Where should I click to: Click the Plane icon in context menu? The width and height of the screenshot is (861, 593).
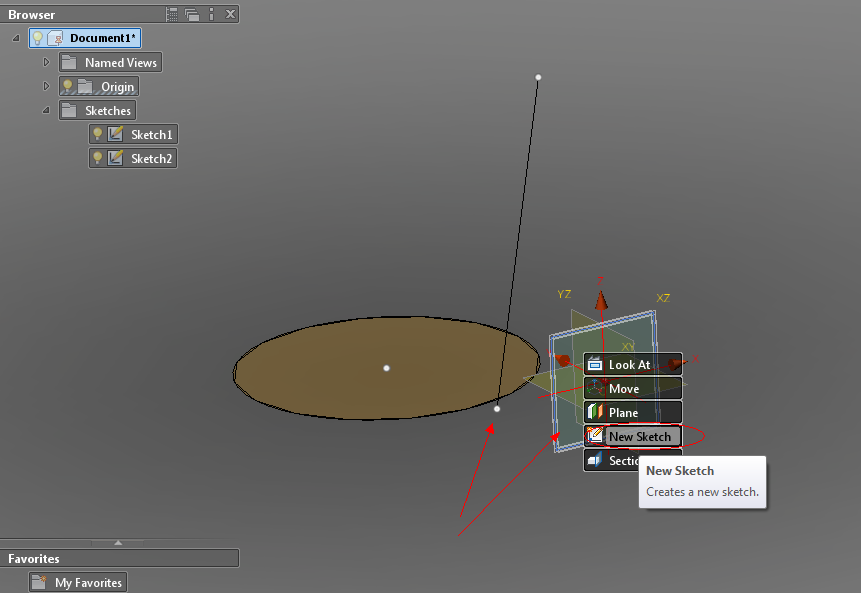pos(595,412)
